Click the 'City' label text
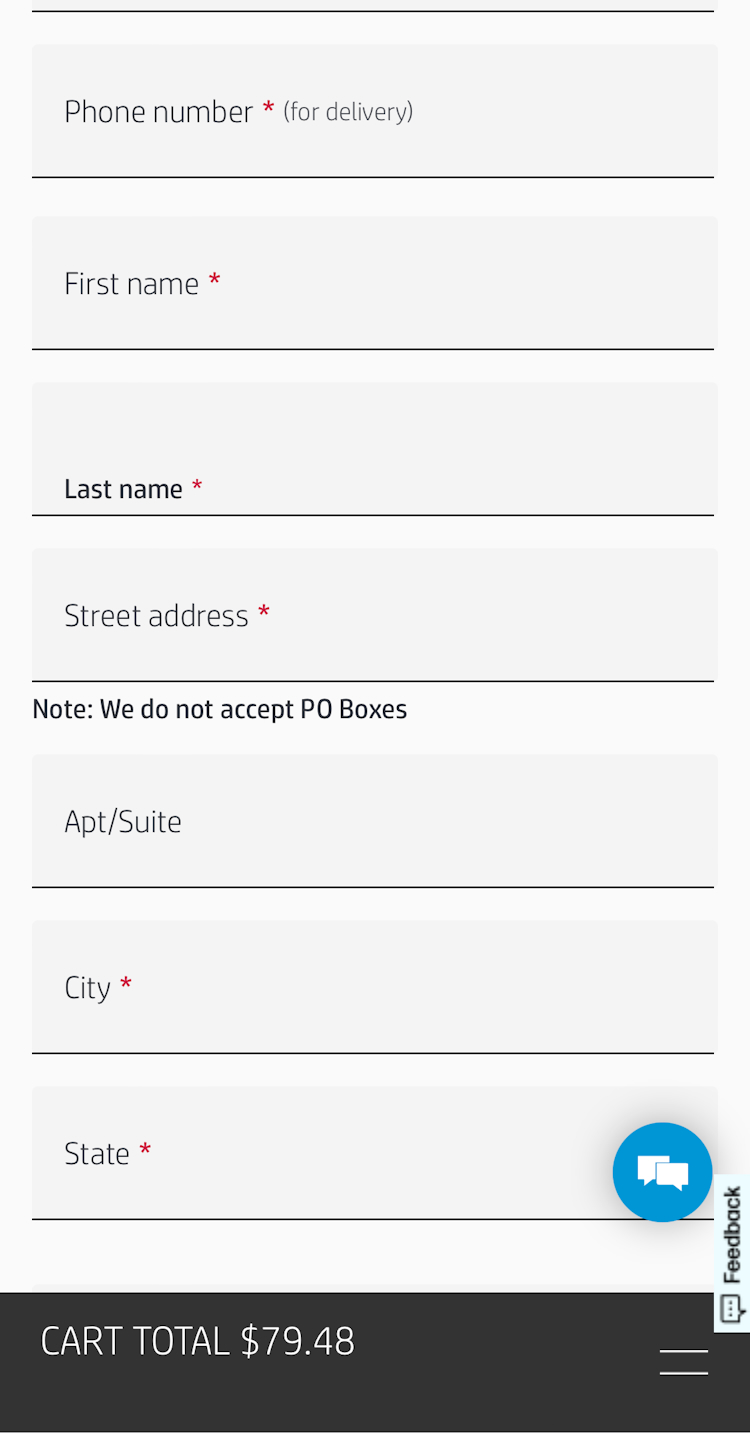This screenshot has width=750, height=1433. (x=87, y=988)
